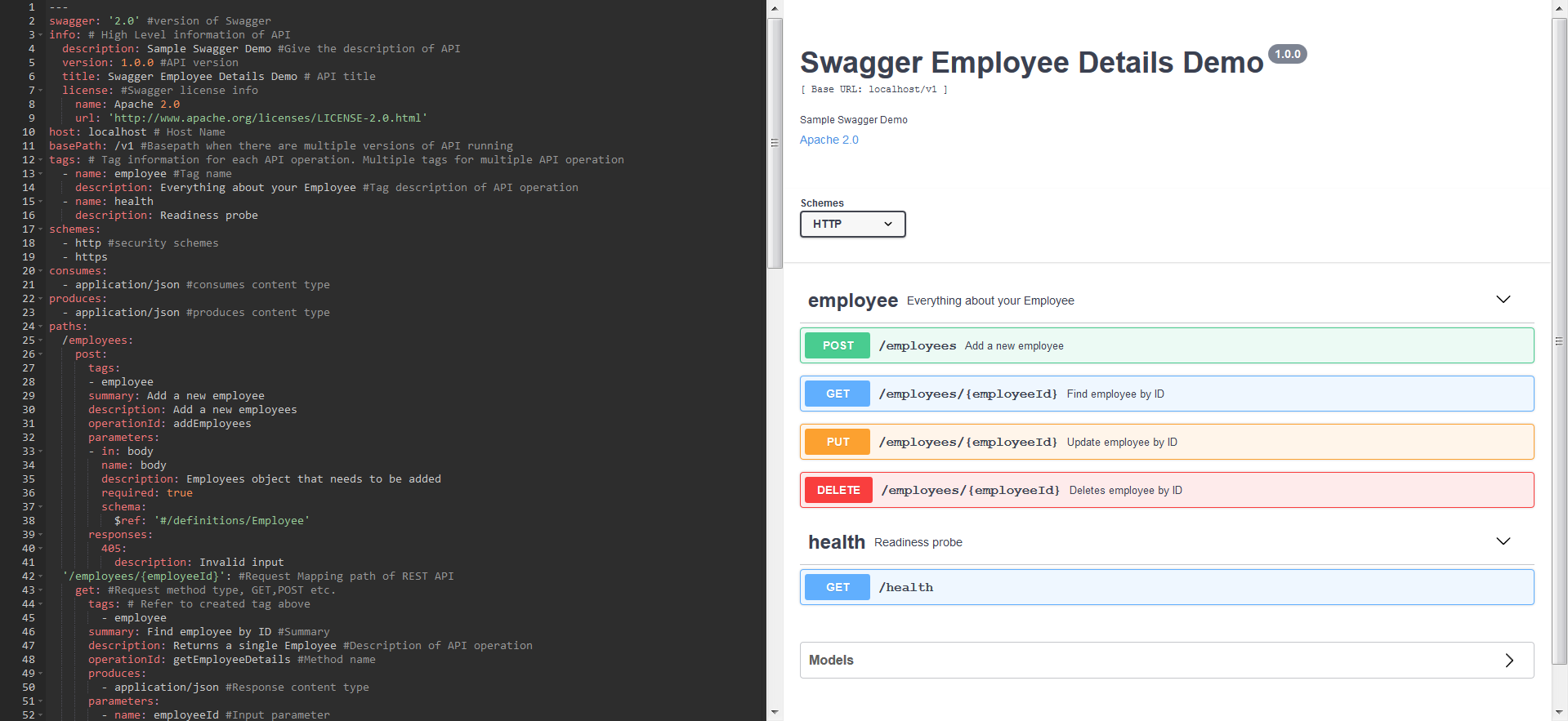Fold the employeeId path block at line 42

pos(41,576)
